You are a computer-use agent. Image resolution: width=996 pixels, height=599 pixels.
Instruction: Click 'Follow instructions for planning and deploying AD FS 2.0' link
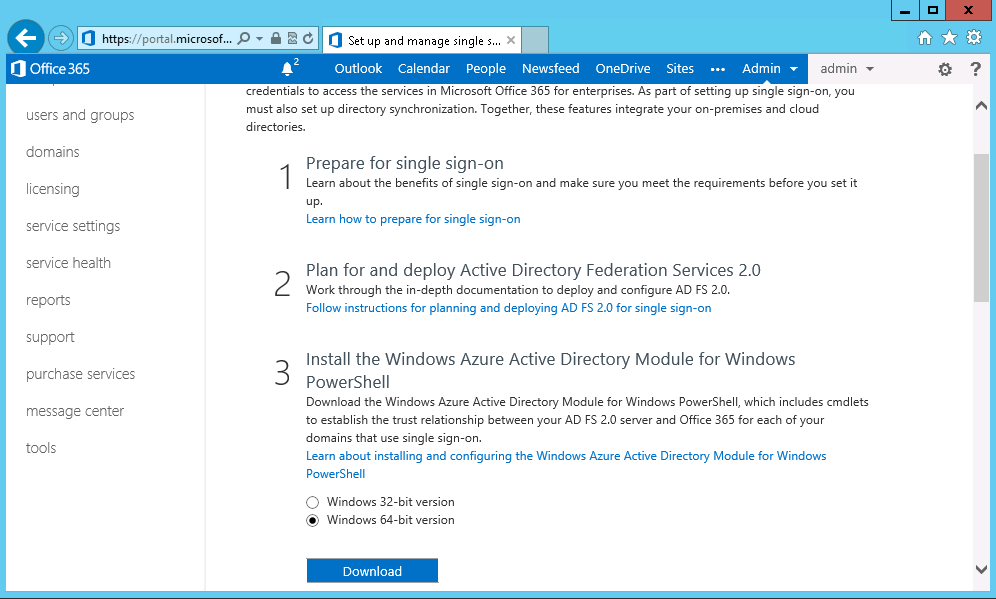[x=508, y=308]
